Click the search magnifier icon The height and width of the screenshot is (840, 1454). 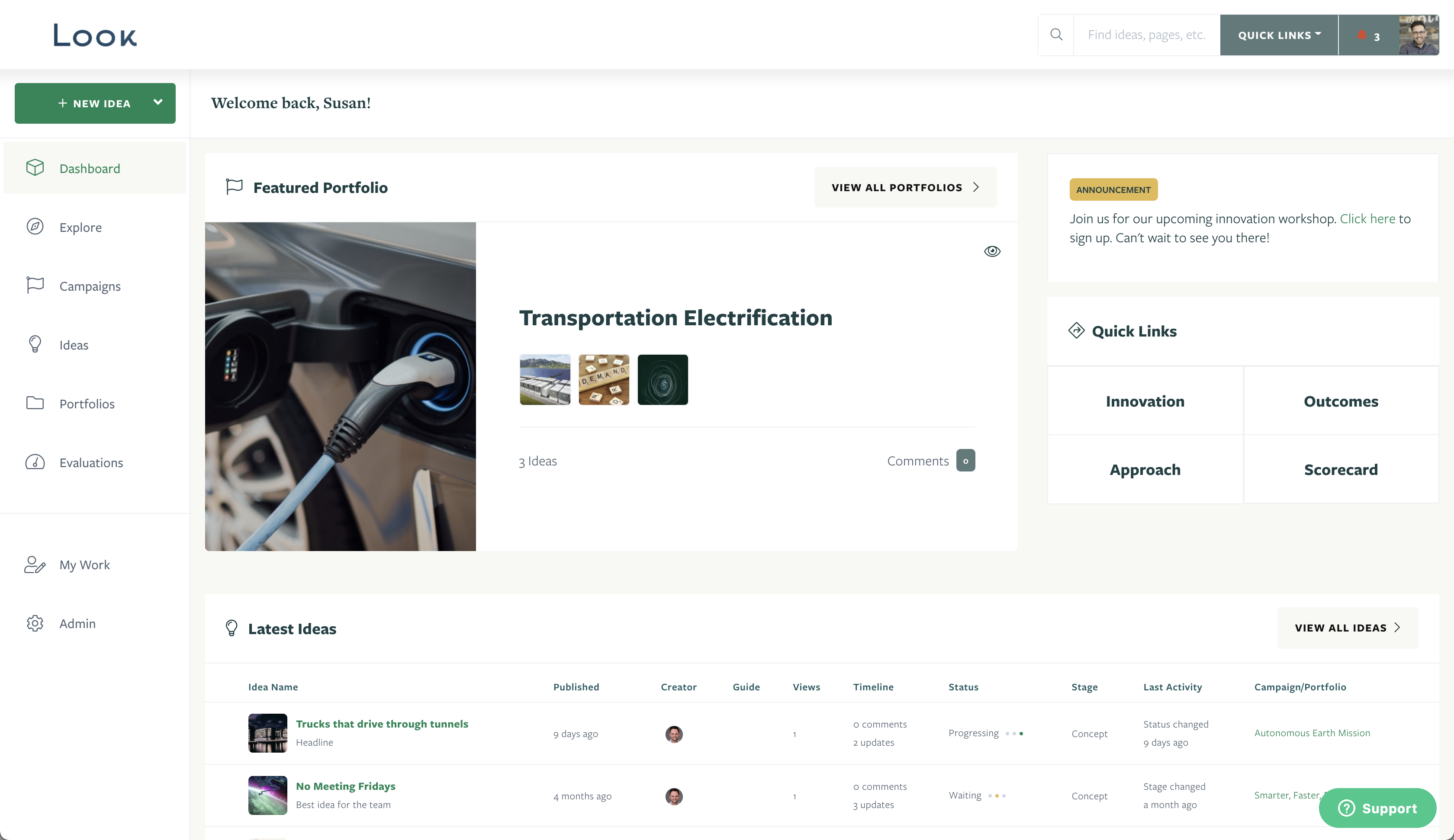click(x=1056, y=35)
